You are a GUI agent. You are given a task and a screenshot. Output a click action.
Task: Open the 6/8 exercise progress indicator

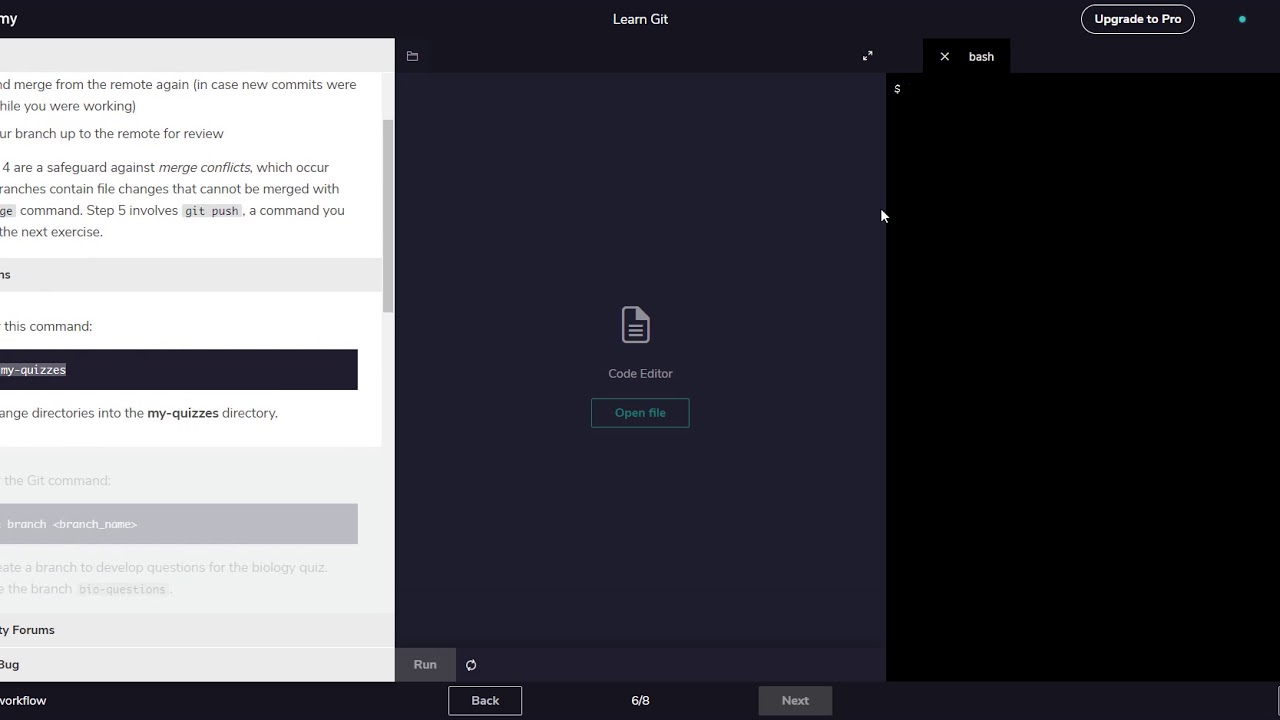tap(640, 701)
